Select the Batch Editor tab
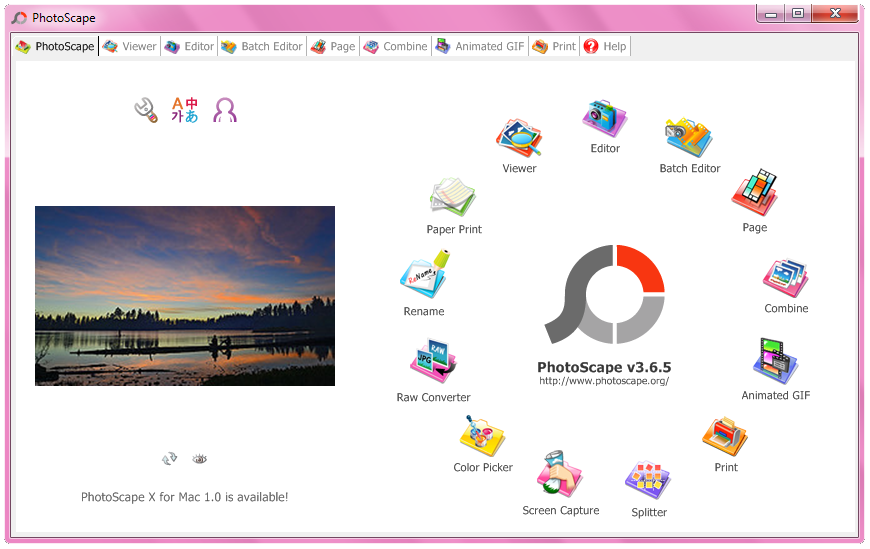The height and width of the screenshot is (549, 870). click(x=262, y=47)
